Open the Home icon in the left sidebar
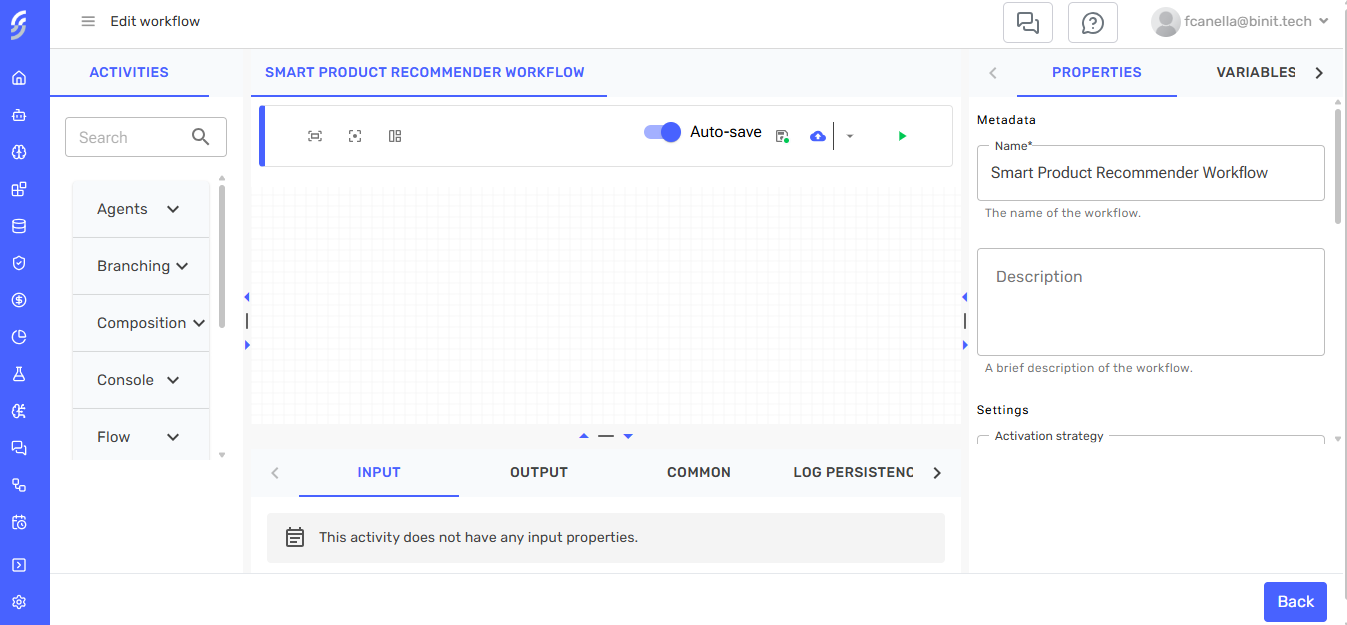This screenshot has height=625, width=1347. (20, 77)
